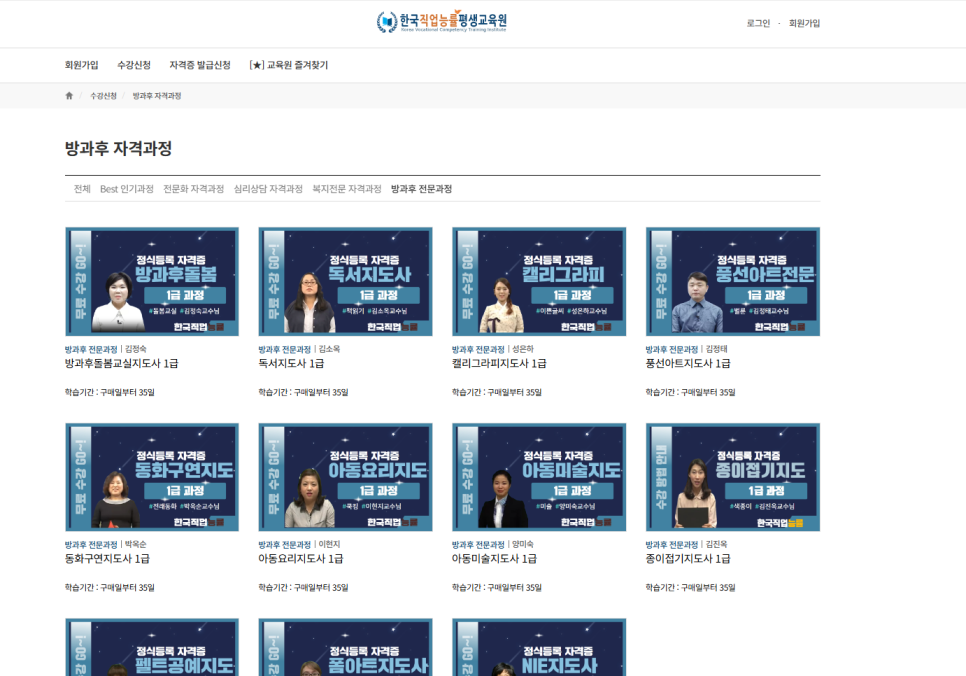Open the 방과후돌봄 course thumbnail
Image resolution: width=966 pixels, height=676 pixels.
152,282
